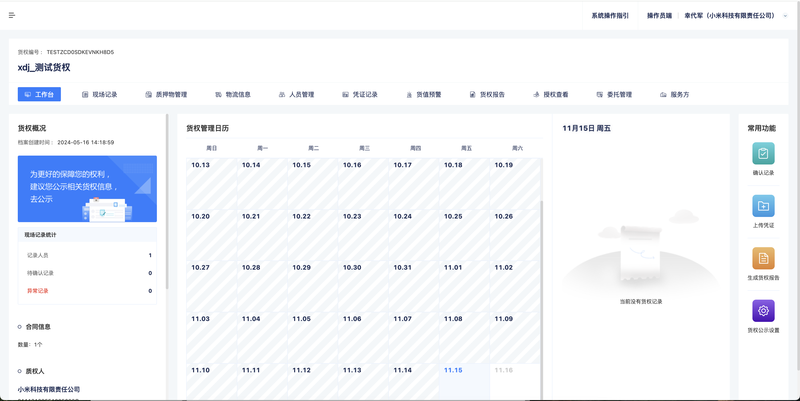Select calendar date 11.14
This screenshot has height=401, width=800.
point(413,382)
